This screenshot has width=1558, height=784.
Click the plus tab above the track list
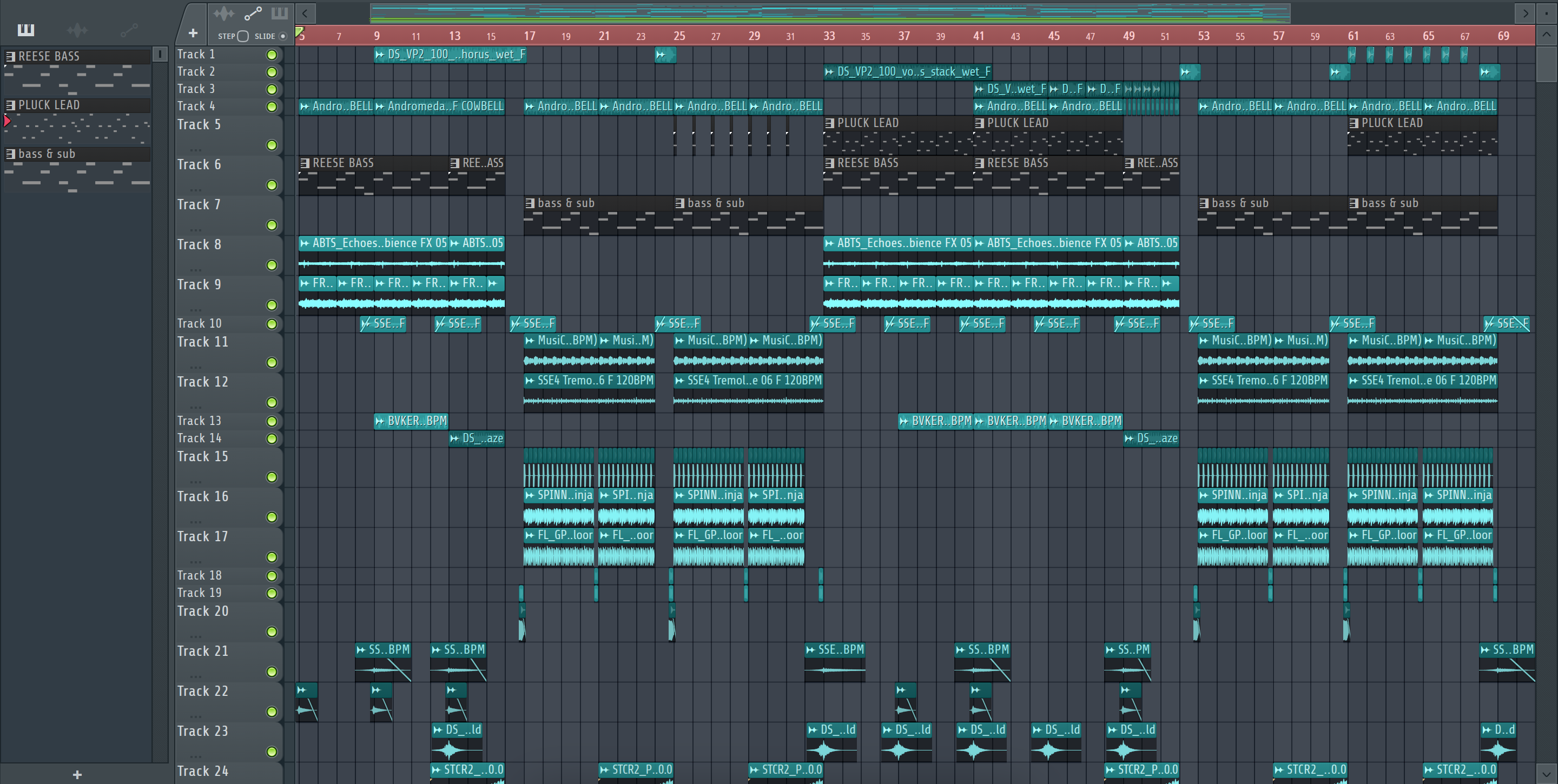[x=193, y=33]
